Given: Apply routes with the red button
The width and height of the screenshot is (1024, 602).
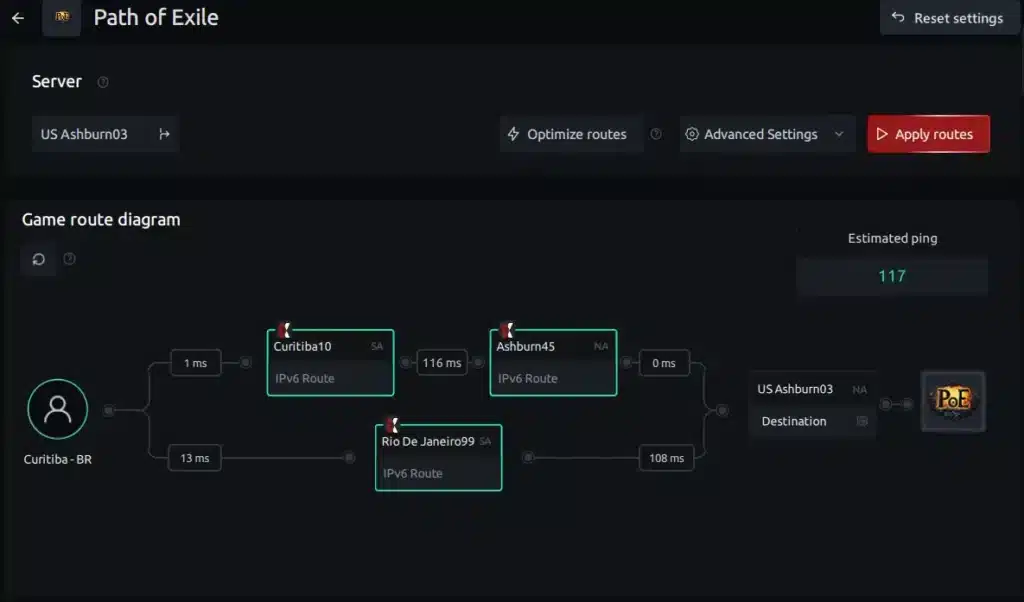Looking at the screenshot, I should coord(929,134).
